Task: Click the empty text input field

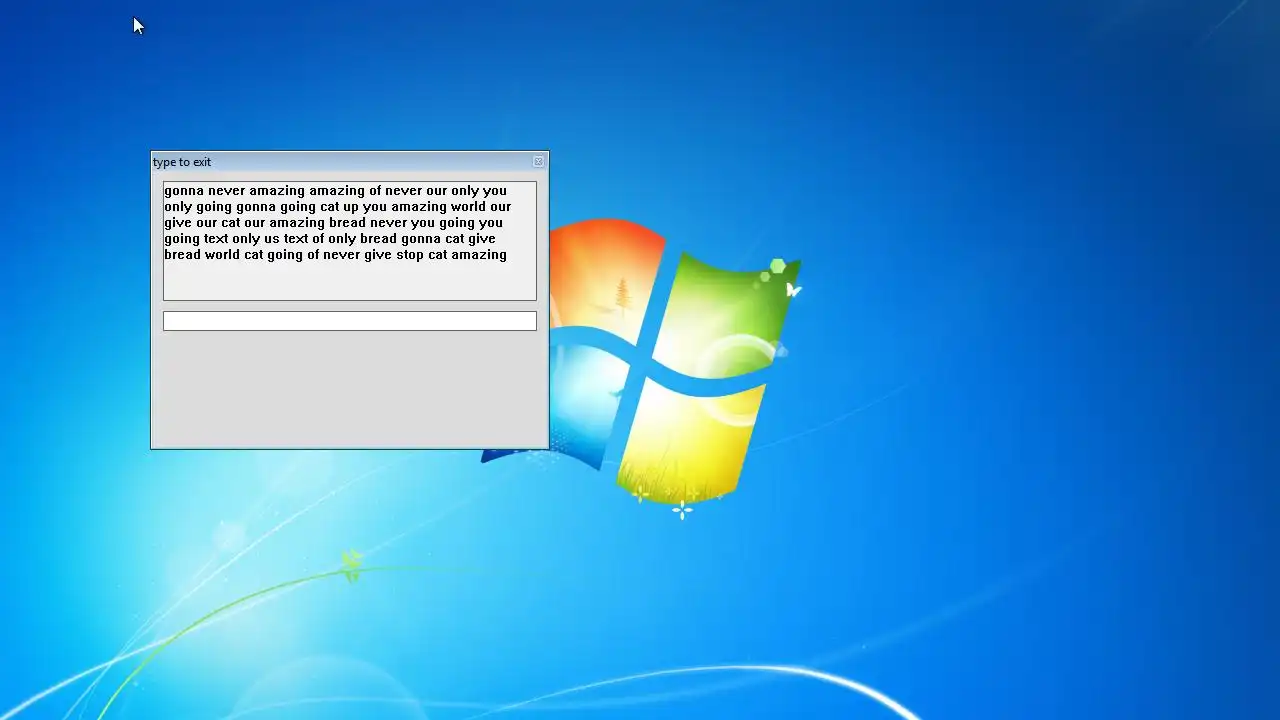Action: pos(350,321)
